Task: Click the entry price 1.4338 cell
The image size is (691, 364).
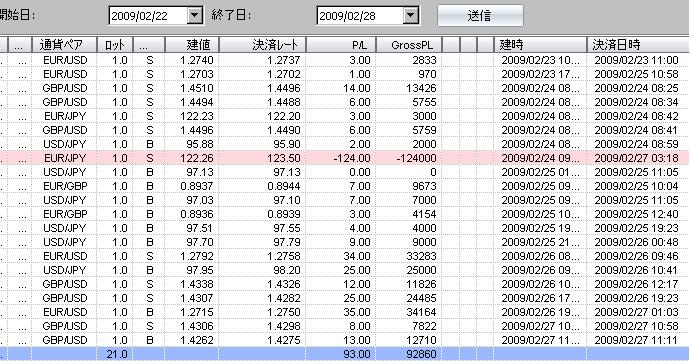Action: point(197,284)
